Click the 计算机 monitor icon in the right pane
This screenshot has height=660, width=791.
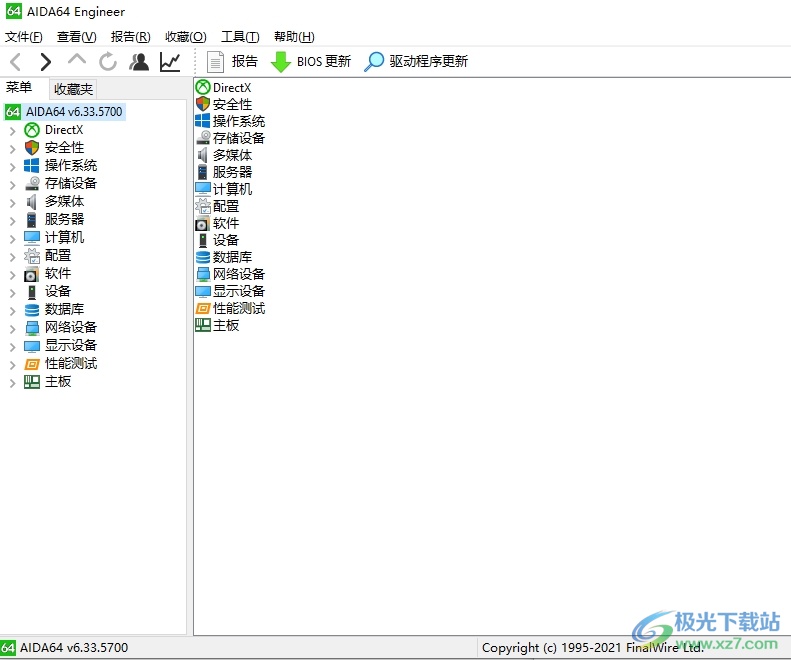pyautogui.click(x=203, y=189)
